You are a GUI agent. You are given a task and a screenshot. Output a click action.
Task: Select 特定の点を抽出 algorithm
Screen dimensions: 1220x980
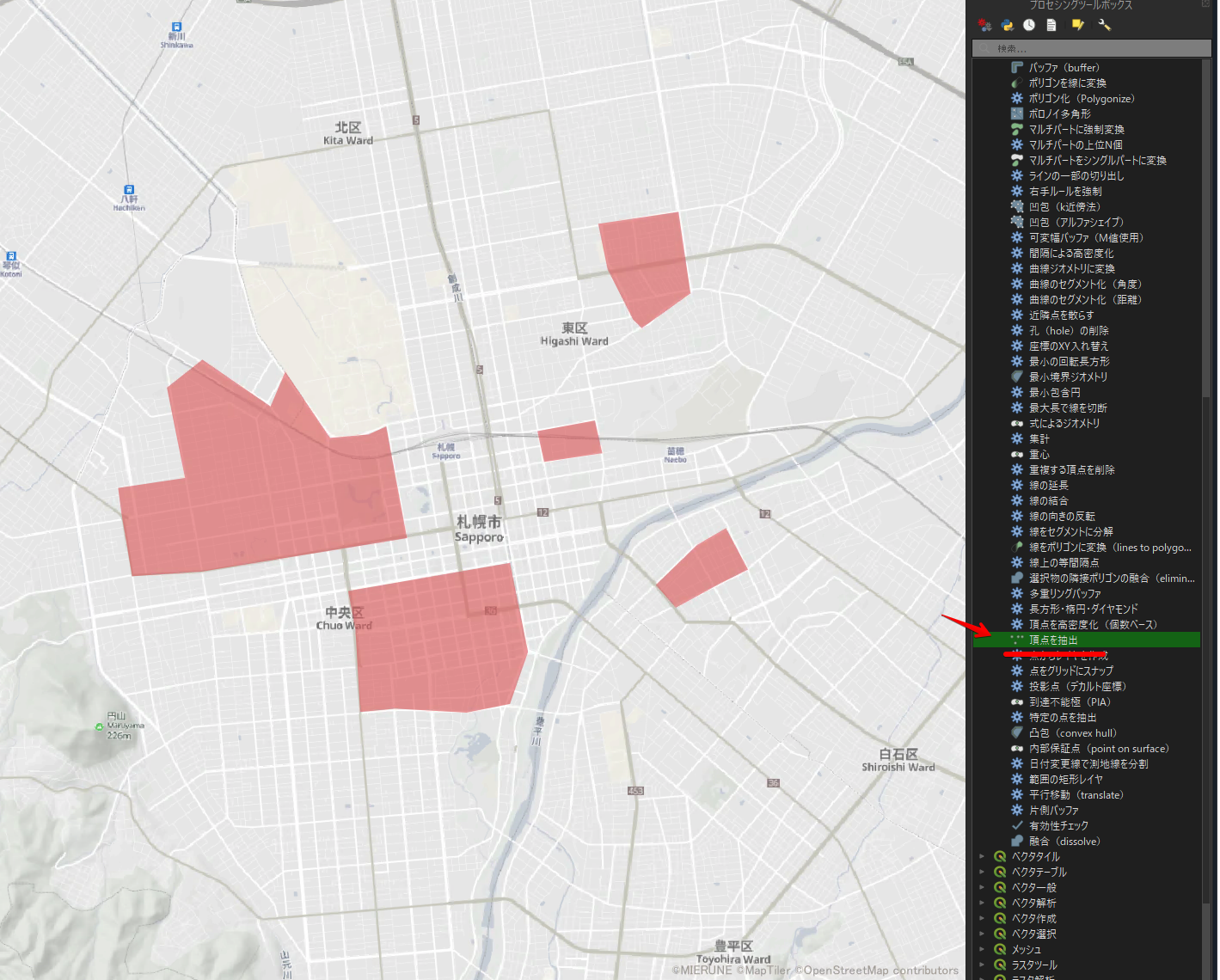point(1063,718)
